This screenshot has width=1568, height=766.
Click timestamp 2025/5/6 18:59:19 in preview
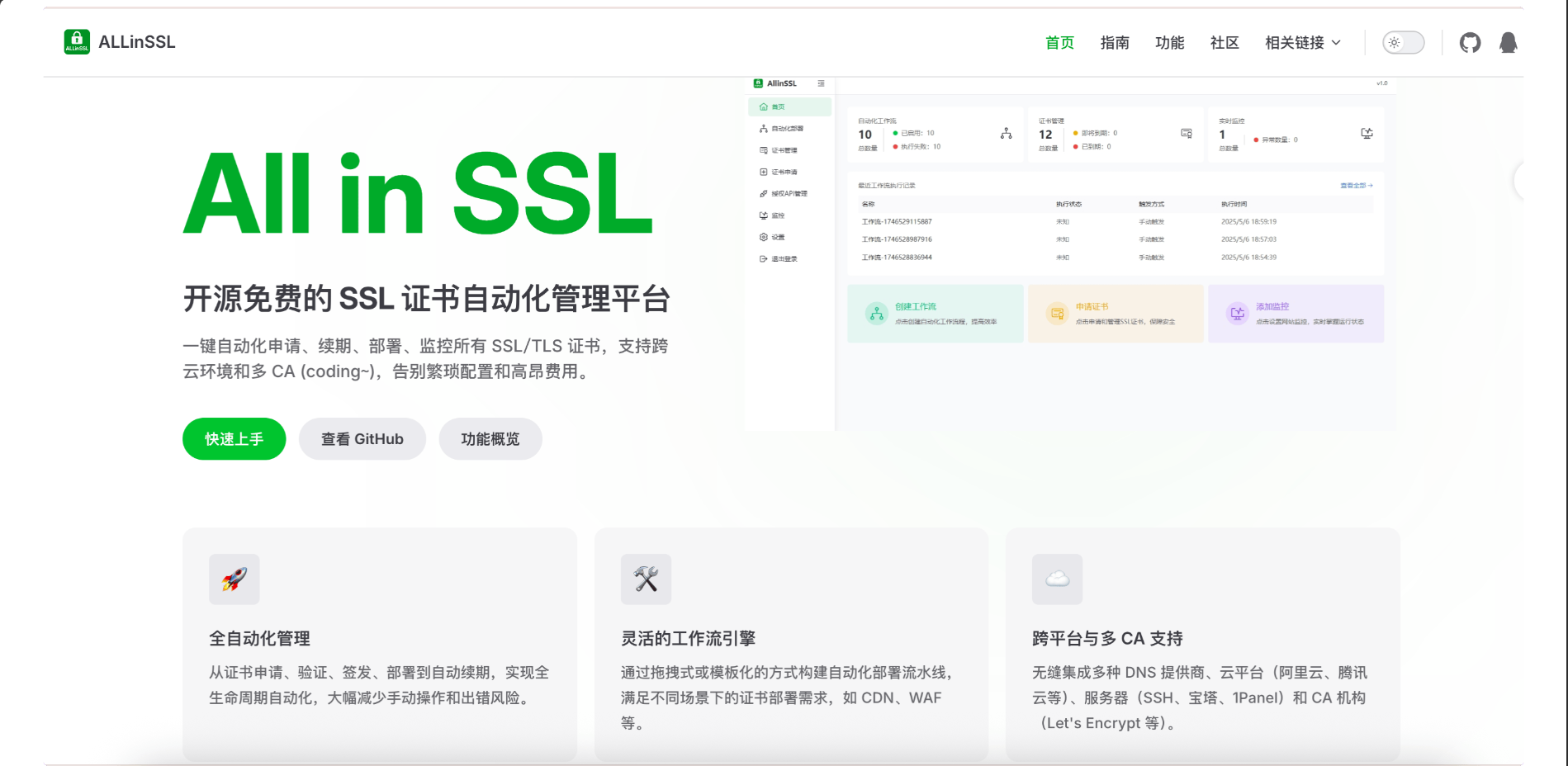(x=1249, y=222)
